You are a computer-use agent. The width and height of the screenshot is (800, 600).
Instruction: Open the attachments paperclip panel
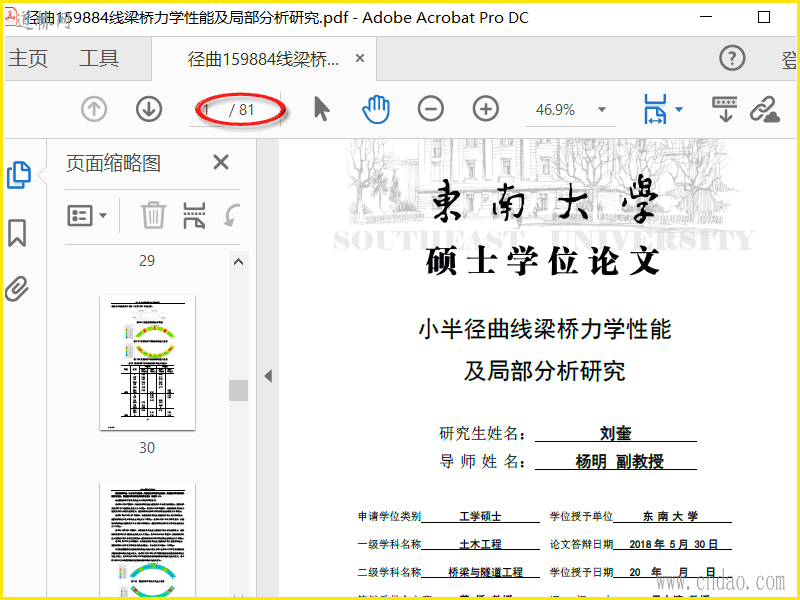[17, 289]
